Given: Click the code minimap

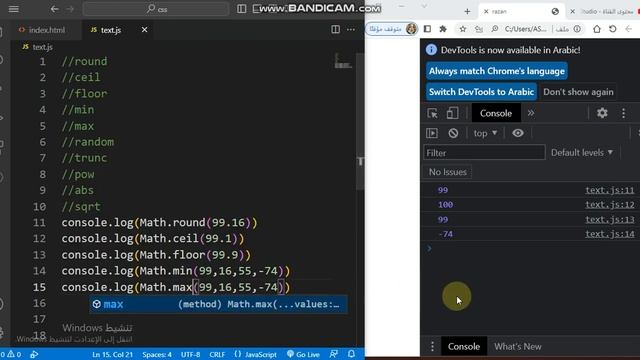Looking at the screenshot, I should coord(343,61).
